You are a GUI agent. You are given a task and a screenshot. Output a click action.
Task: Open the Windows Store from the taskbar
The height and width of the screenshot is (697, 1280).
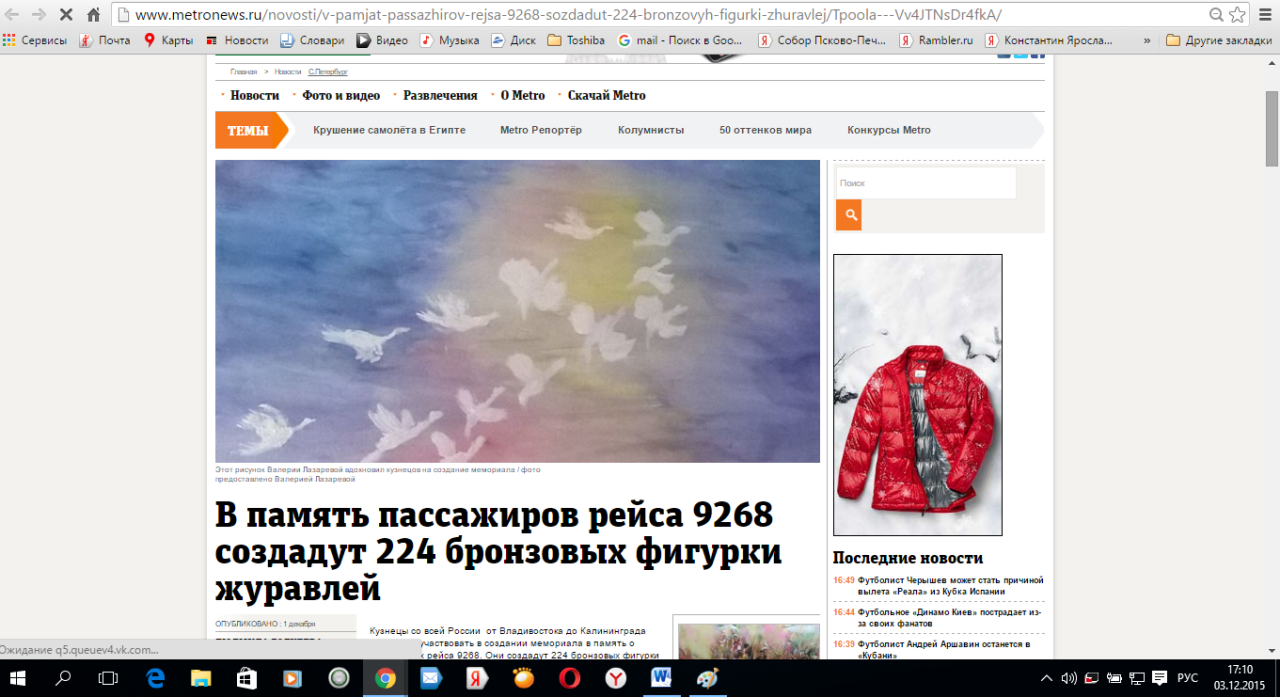click(x=247, y=678)
